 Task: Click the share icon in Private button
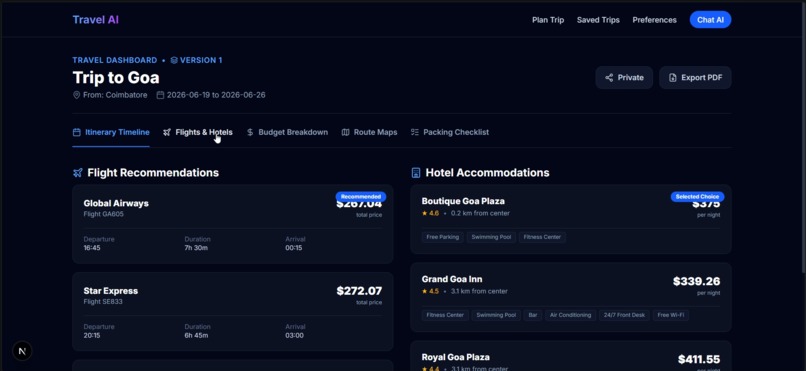tap(609, 78)
